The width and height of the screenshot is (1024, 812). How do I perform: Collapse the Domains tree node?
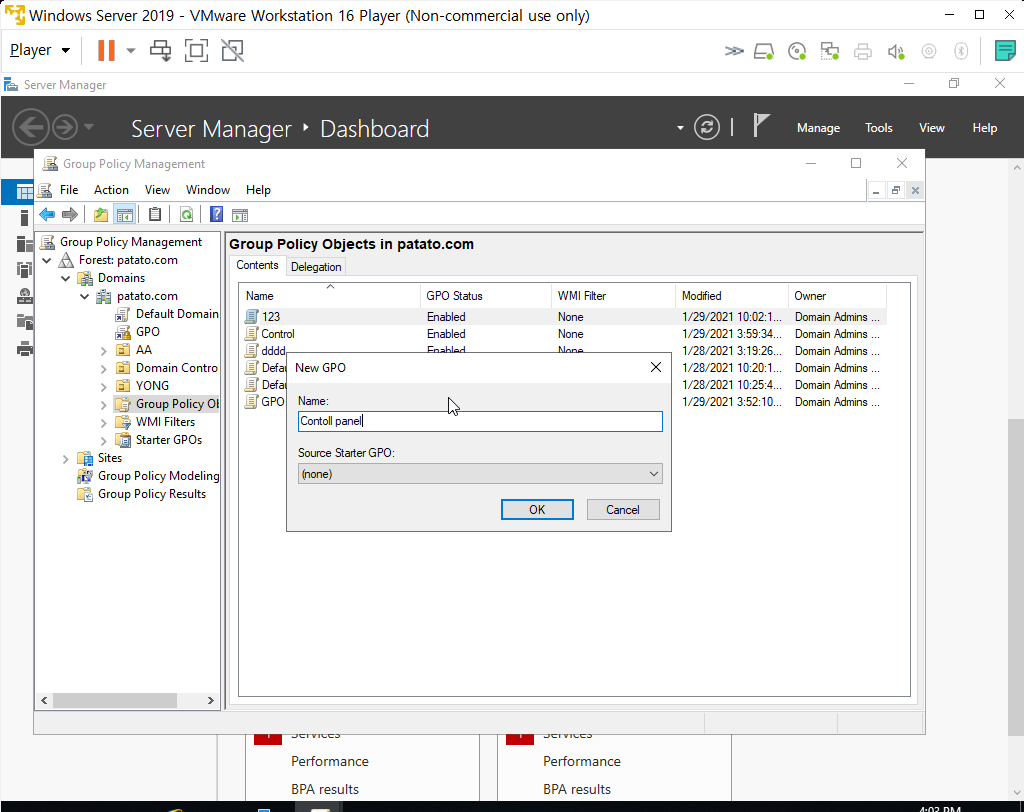(65, 278)
